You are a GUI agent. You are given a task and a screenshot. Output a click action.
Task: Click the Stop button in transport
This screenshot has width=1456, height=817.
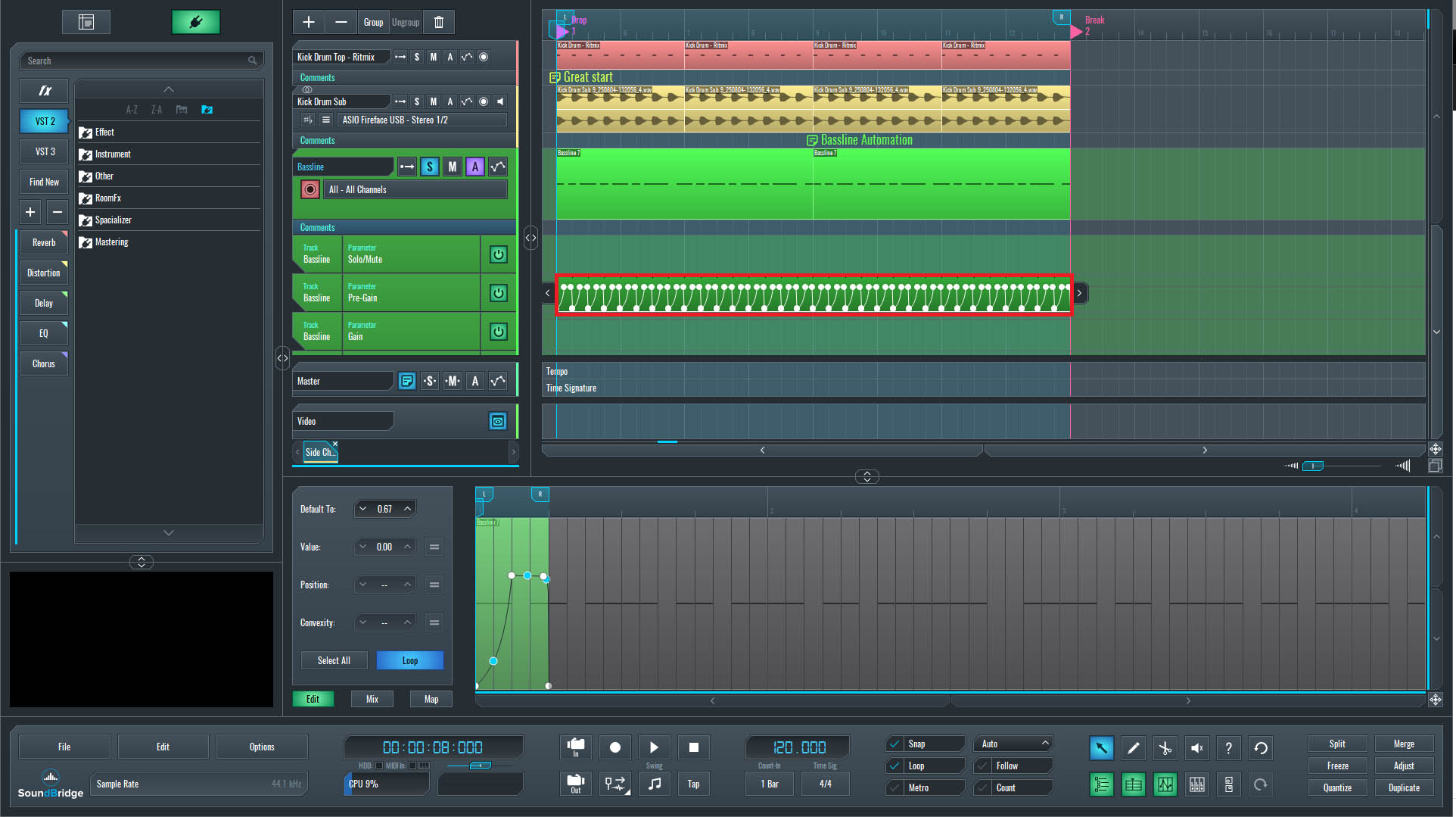(694, 747)
